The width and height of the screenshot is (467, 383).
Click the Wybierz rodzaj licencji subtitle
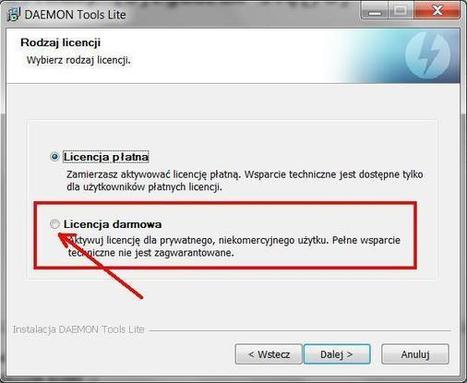click(x=78, y=61)
